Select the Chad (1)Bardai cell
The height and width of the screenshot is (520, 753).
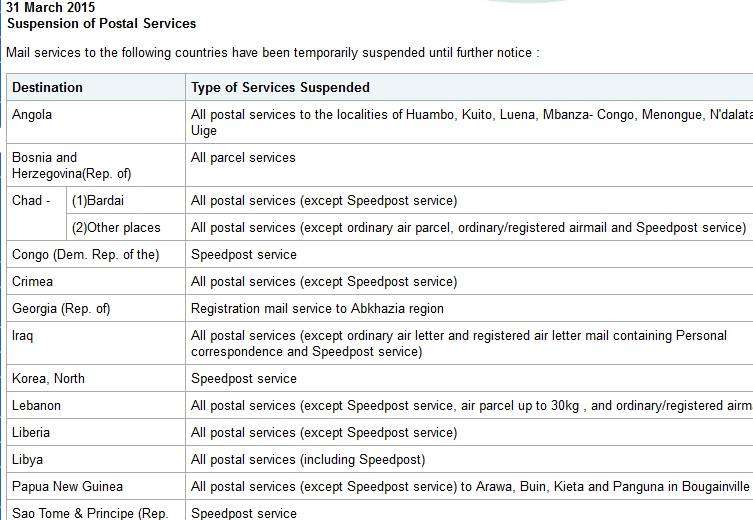click(x=126, y=200)
